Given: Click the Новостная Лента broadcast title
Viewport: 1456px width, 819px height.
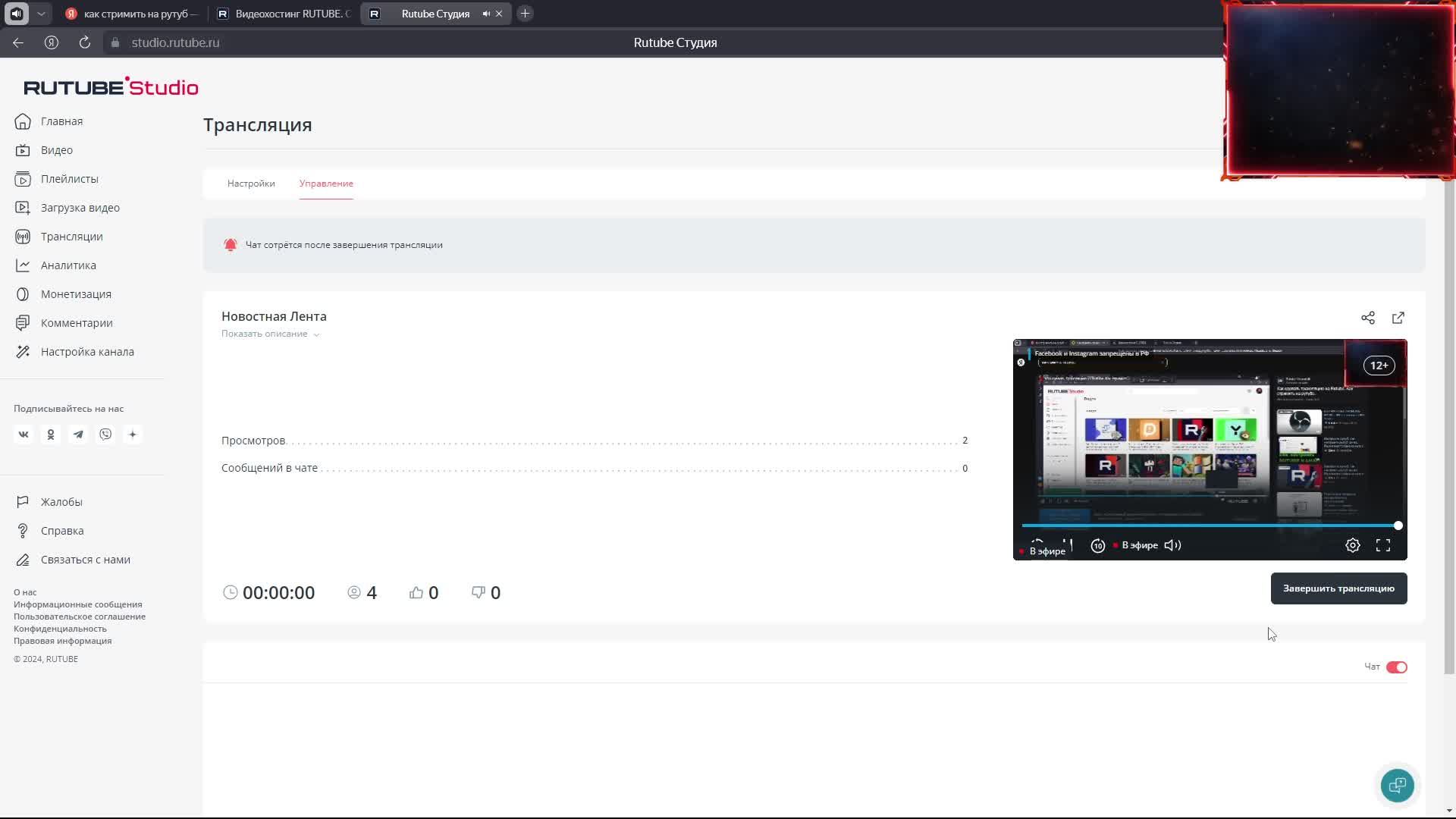Looking at the screenshot, I should [x=274, y=316].
